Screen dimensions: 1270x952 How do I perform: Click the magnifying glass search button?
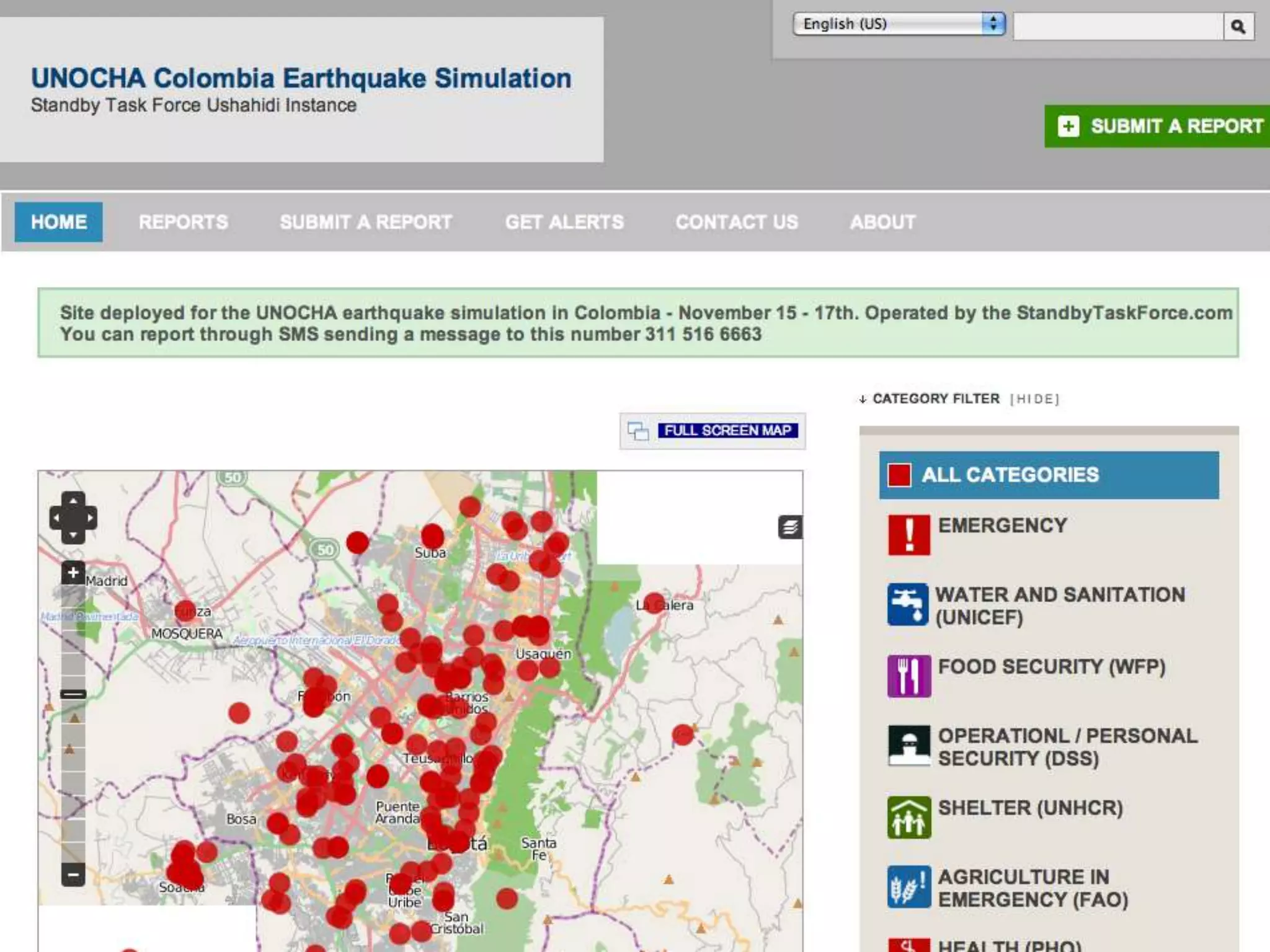click(x=1238, y=27)
